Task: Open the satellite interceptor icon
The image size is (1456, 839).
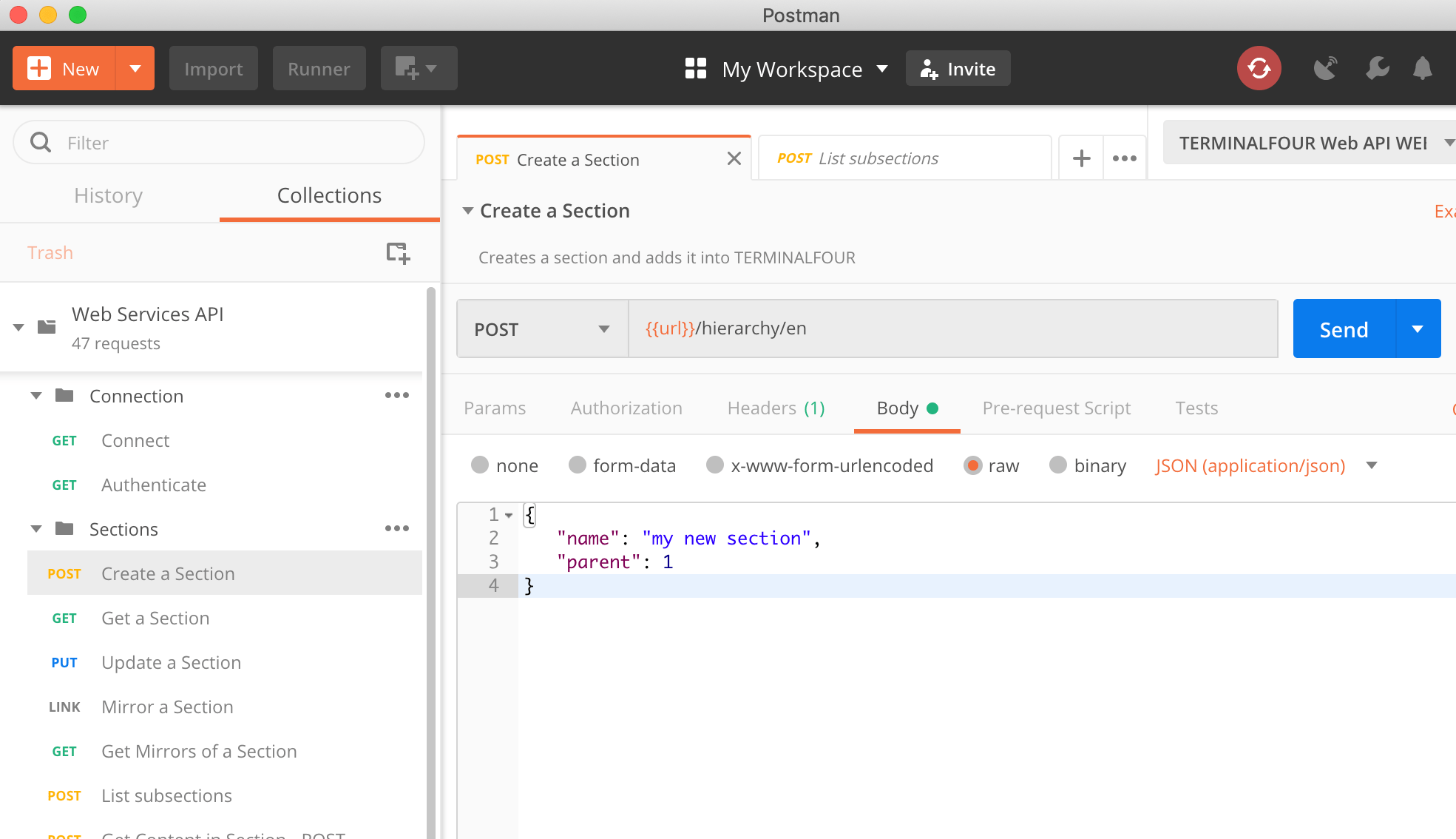Action: pos(1325,69)
